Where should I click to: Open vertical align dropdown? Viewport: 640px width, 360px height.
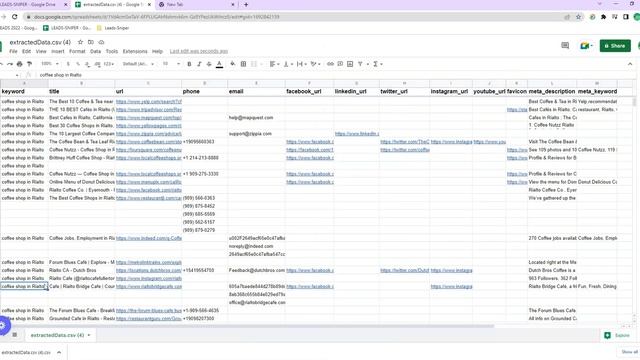click(288, 64)
